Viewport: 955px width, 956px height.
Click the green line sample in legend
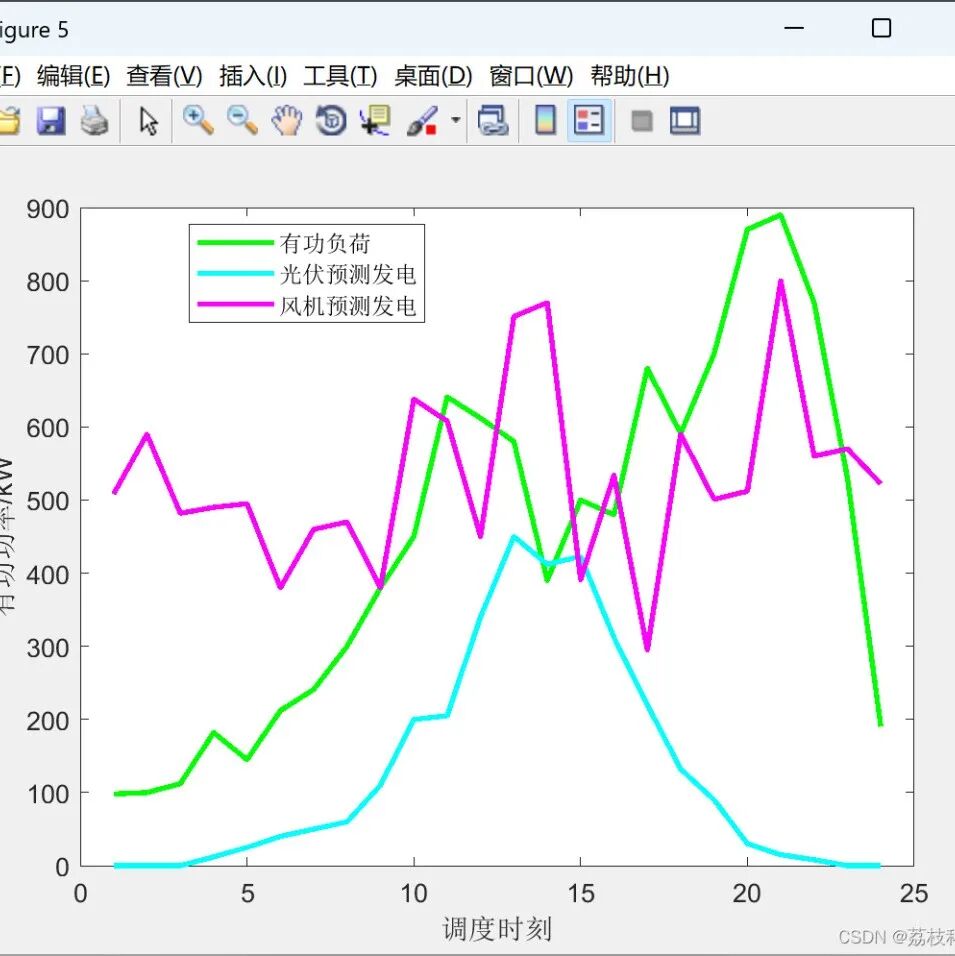click(x=235, y=243)
